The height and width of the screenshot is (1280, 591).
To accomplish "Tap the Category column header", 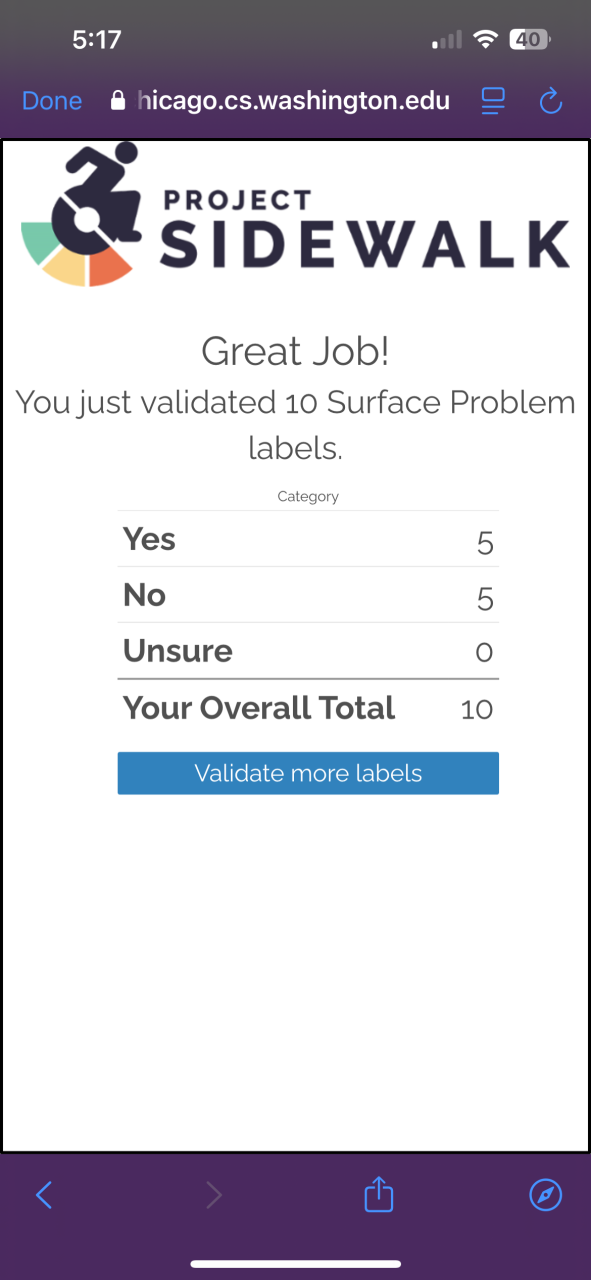I will 308,496.
